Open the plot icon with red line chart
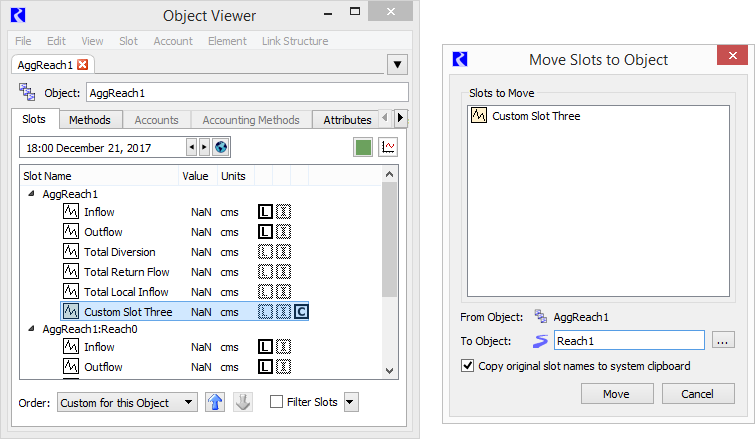This screenshot has height=439, width=755. point(388,147)
